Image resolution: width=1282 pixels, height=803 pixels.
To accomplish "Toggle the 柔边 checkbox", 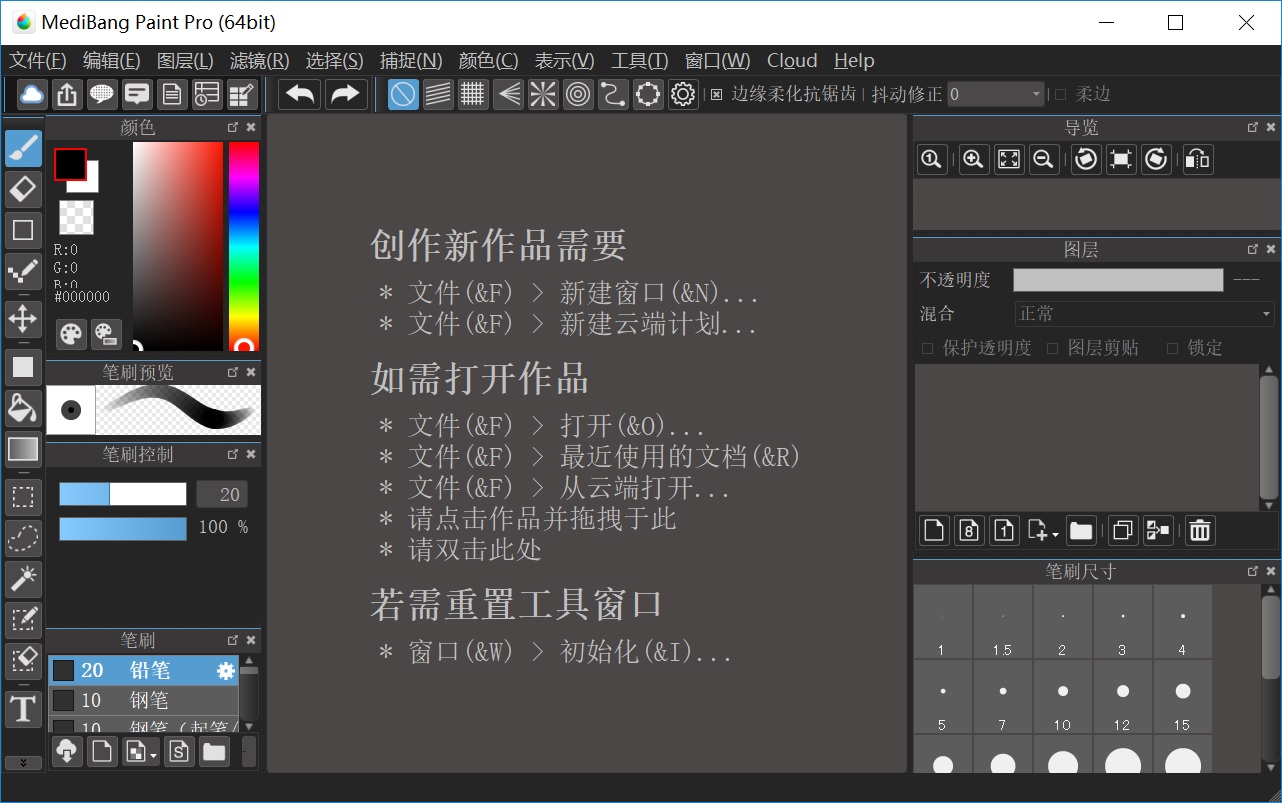I will pyautogui.click(x=1061, y=95).
